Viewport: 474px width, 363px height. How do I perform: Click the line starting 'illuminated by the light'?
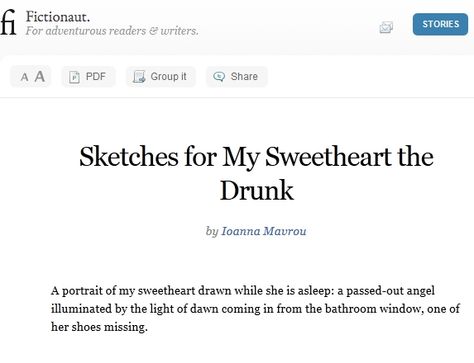(255, 309)
